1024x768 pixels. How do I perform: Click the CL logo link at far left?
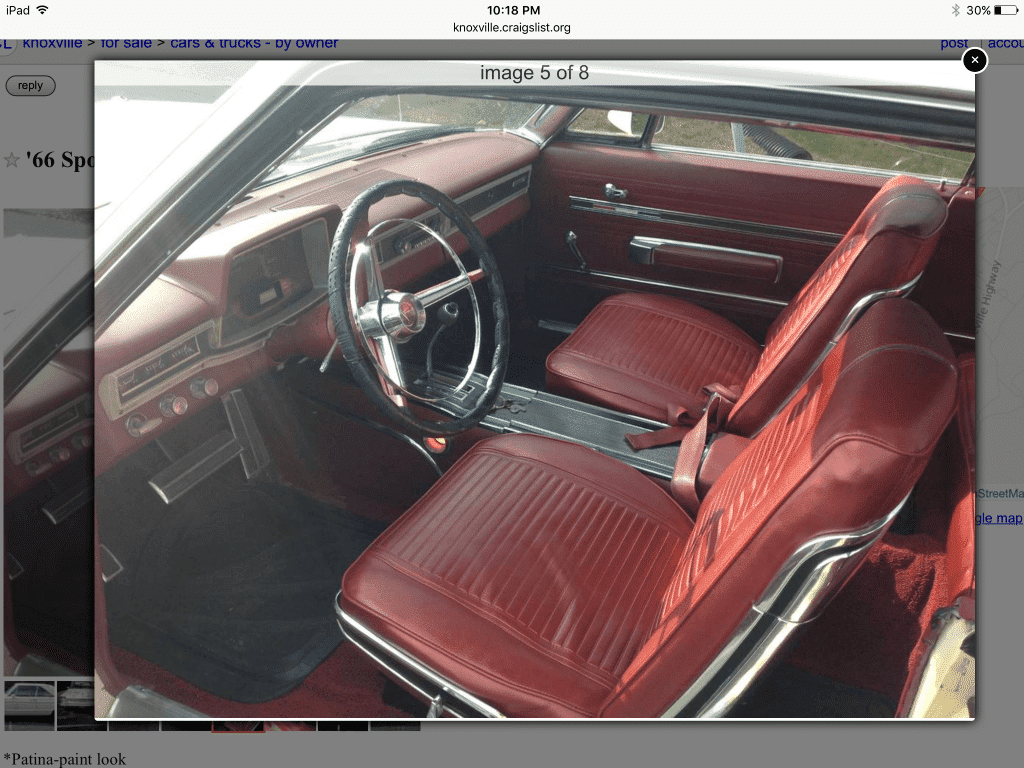pos(6,43)
